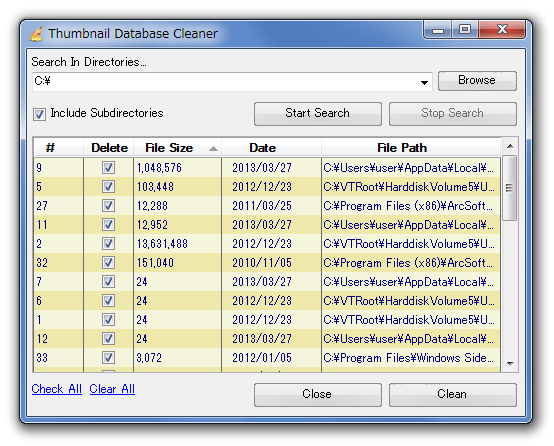Click the vertical scrollbar thumb
554x446 pixels.
coord(509,188)
